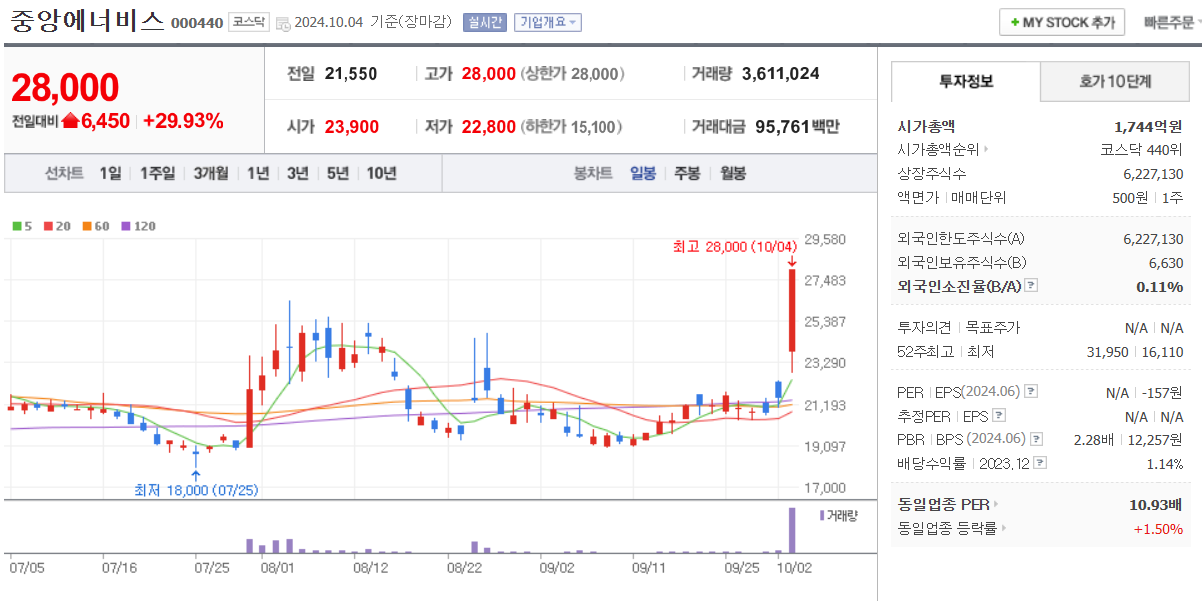Click the red 20-day moving average legend

pos(56,226)
